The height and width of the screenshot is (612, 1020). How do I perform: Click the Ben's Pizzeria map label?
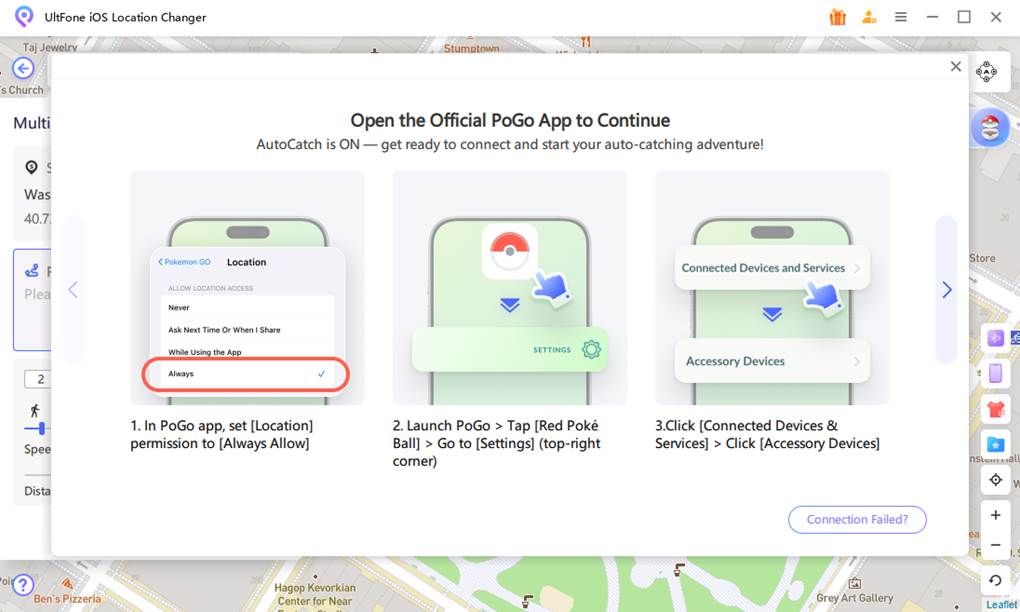(x=67, y=599)
